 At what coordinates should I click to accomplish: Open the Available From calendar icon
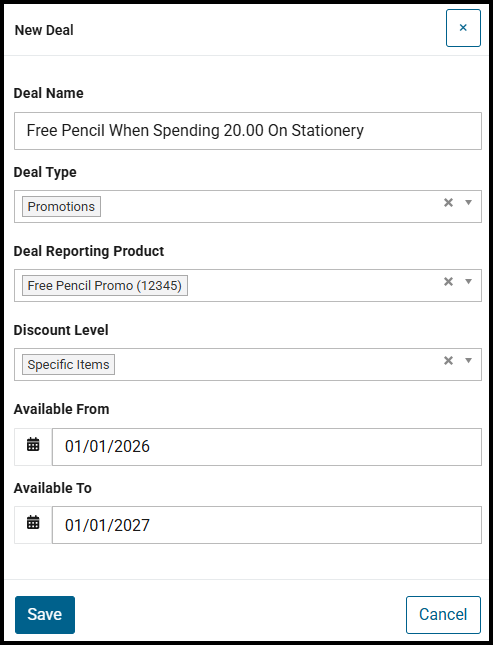(33, 445)
